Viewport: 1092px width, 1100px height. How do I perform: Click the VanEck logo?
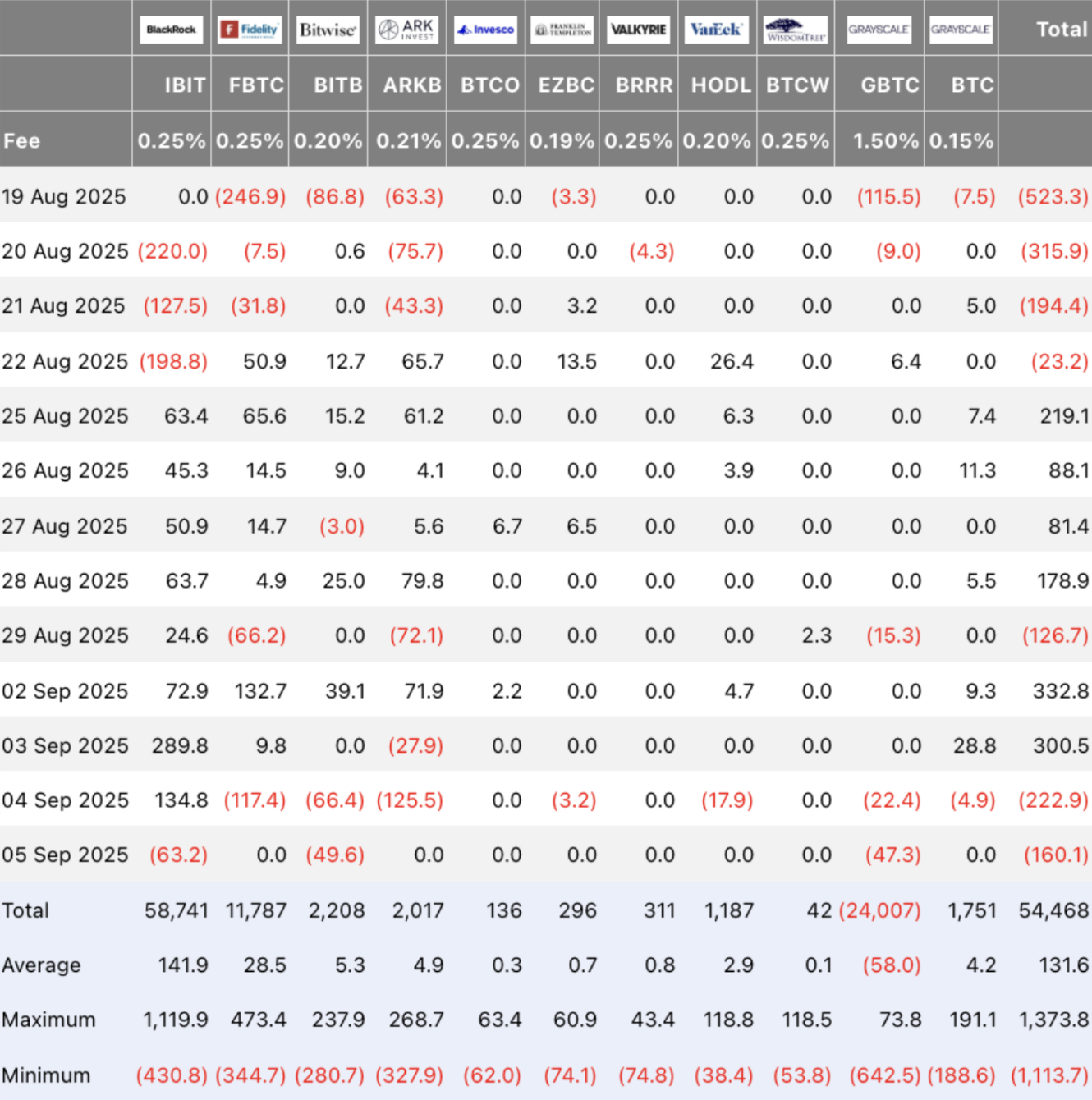tap(716, 30)
